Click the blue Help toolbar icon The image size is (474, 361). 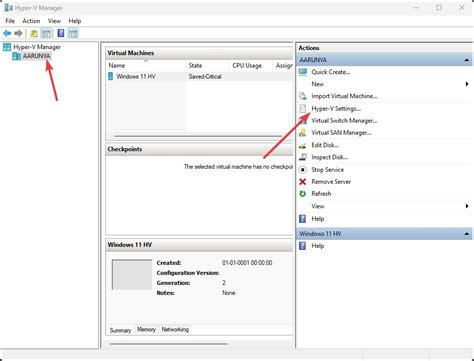tap(61, 33)
